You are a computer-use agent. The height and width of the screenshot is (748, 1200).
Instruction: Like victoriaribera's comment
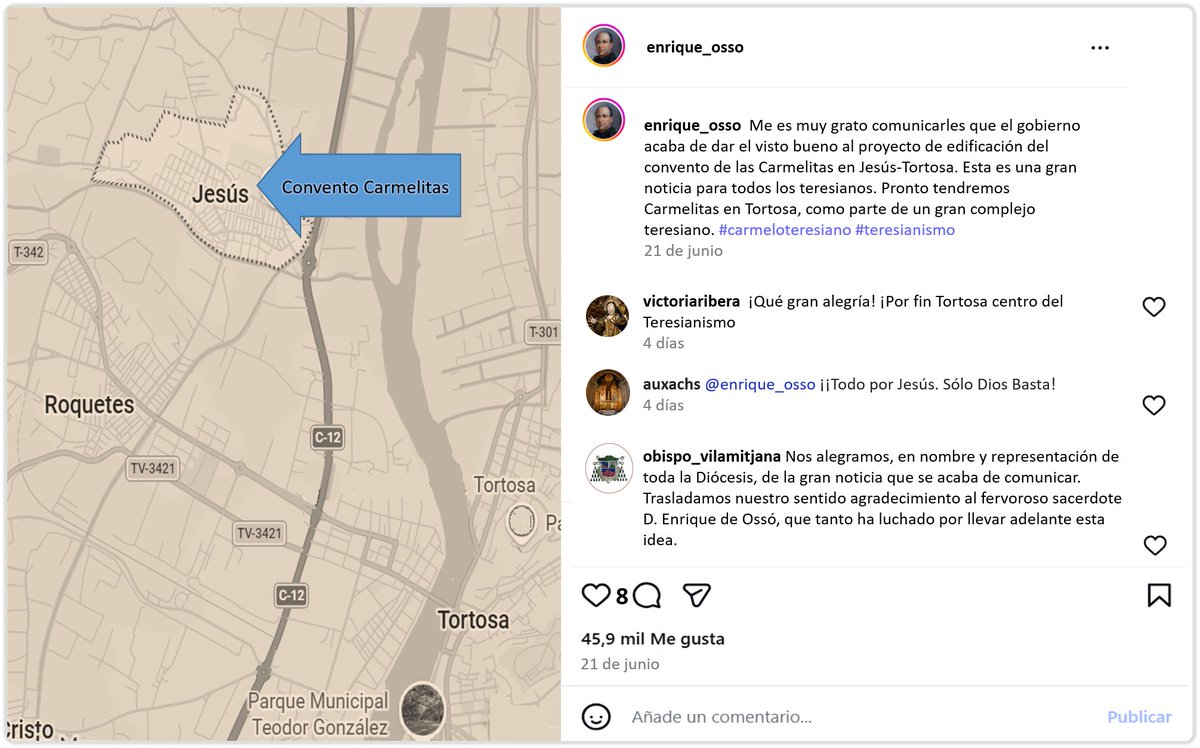1154,307
